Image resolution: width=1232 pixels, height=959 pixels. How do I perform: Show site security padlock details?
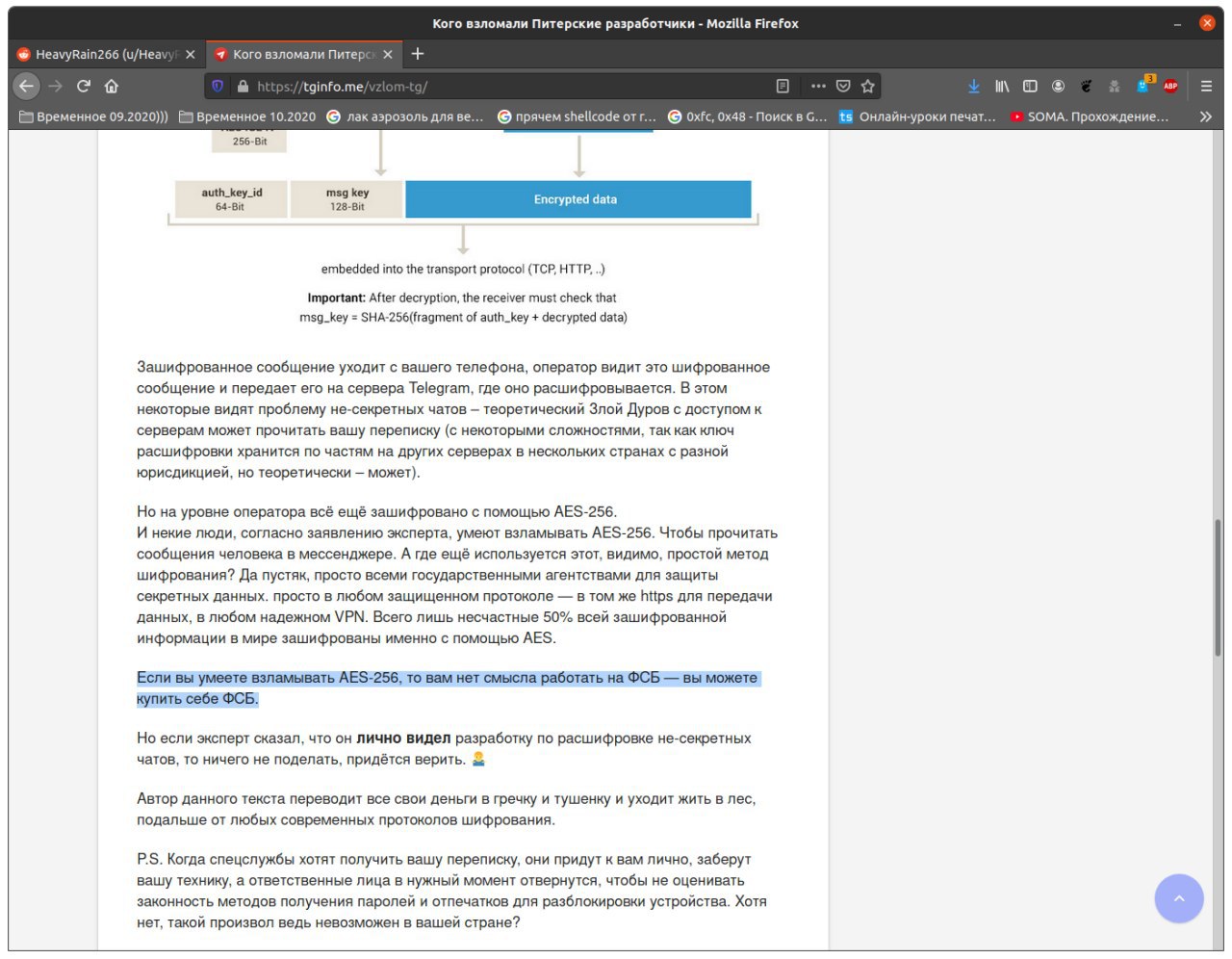(243, 86)
